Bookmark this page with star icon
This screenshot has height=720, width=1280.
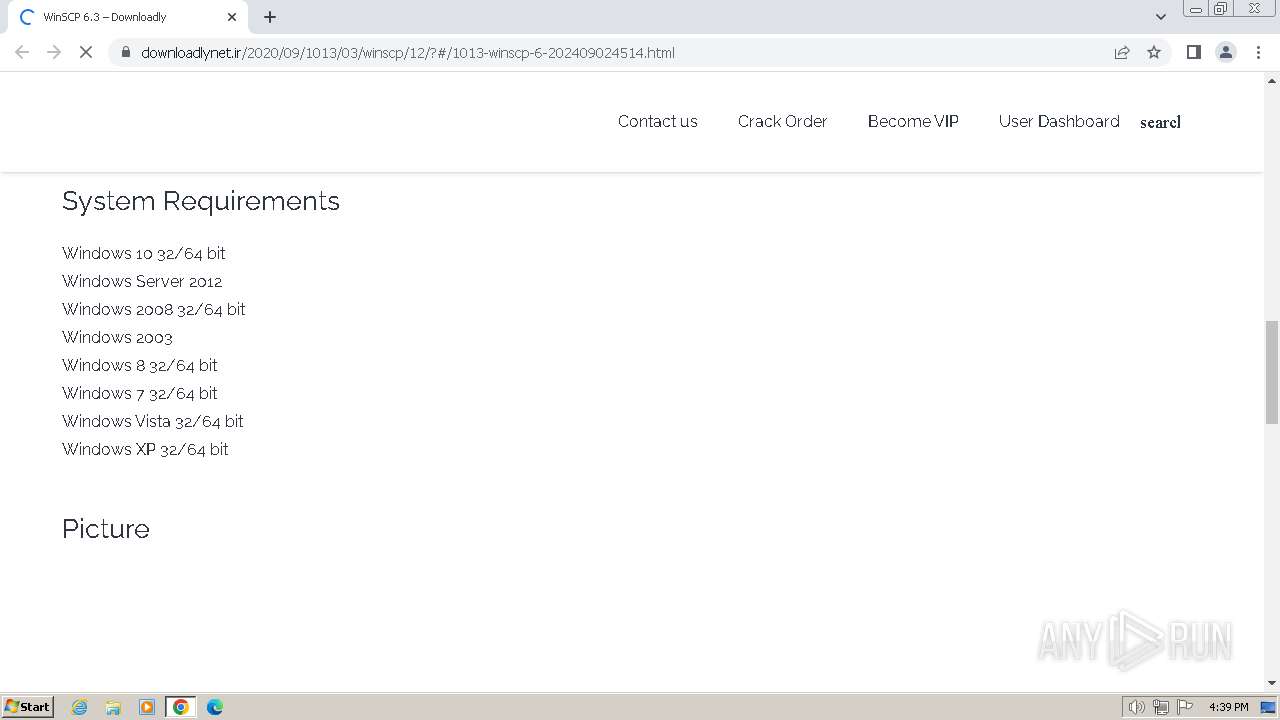click(1154, 52)
